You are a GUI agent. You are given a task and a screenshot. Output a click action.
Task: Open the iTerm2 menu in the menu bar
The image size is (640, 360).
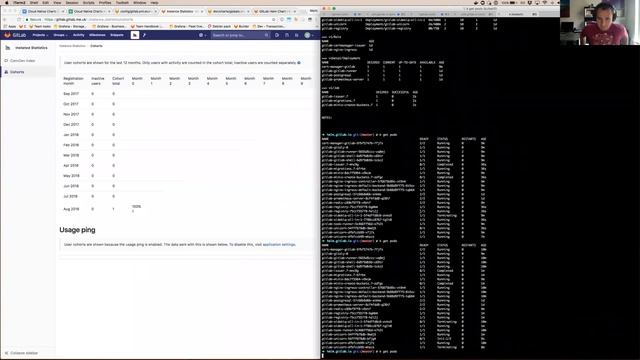pos(19,2)
